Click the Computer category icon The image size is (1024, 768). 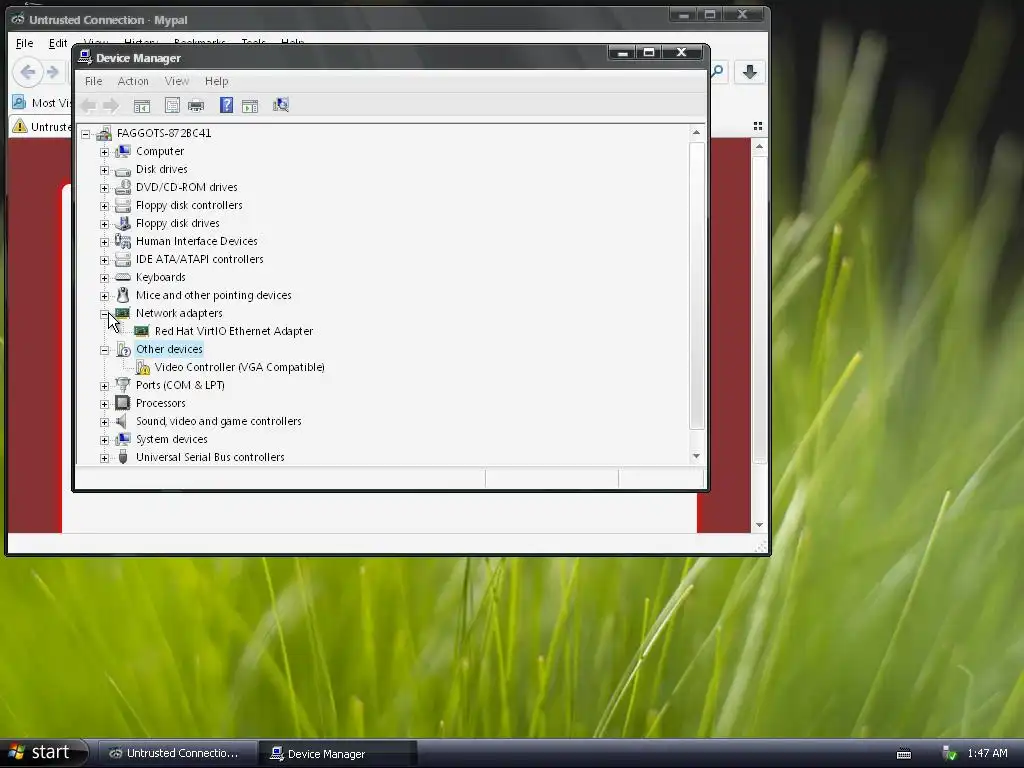pyautogui.click(x=123, y=152)
